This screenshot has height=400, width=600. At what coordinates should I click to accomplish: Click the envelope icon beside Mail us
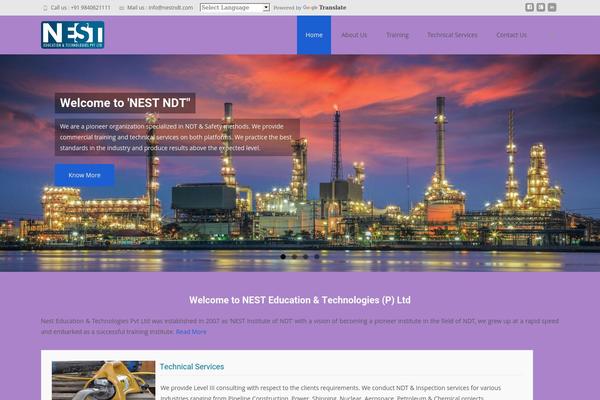pos(121,8)
